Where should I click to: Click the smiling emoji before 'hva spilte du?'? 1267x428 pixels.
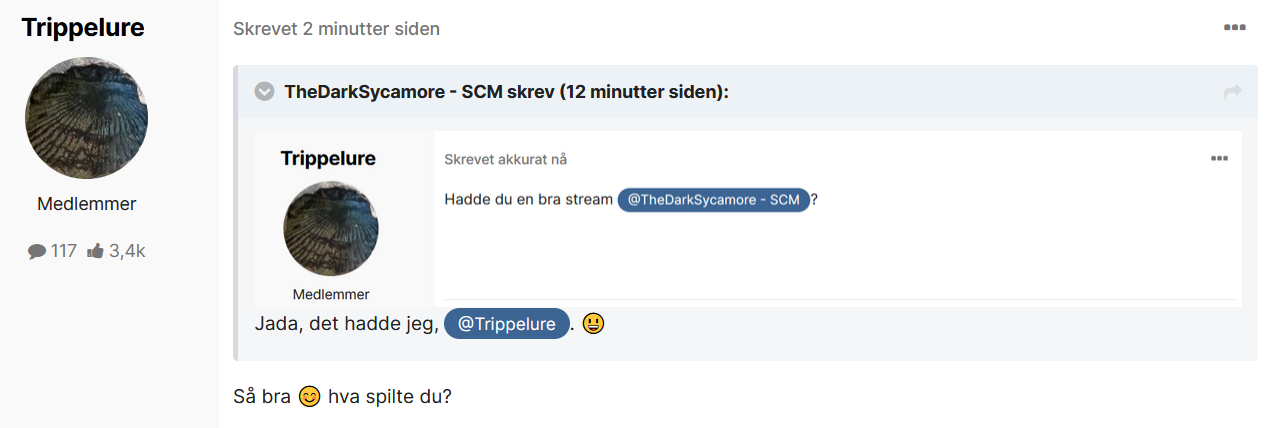[310, 396]
